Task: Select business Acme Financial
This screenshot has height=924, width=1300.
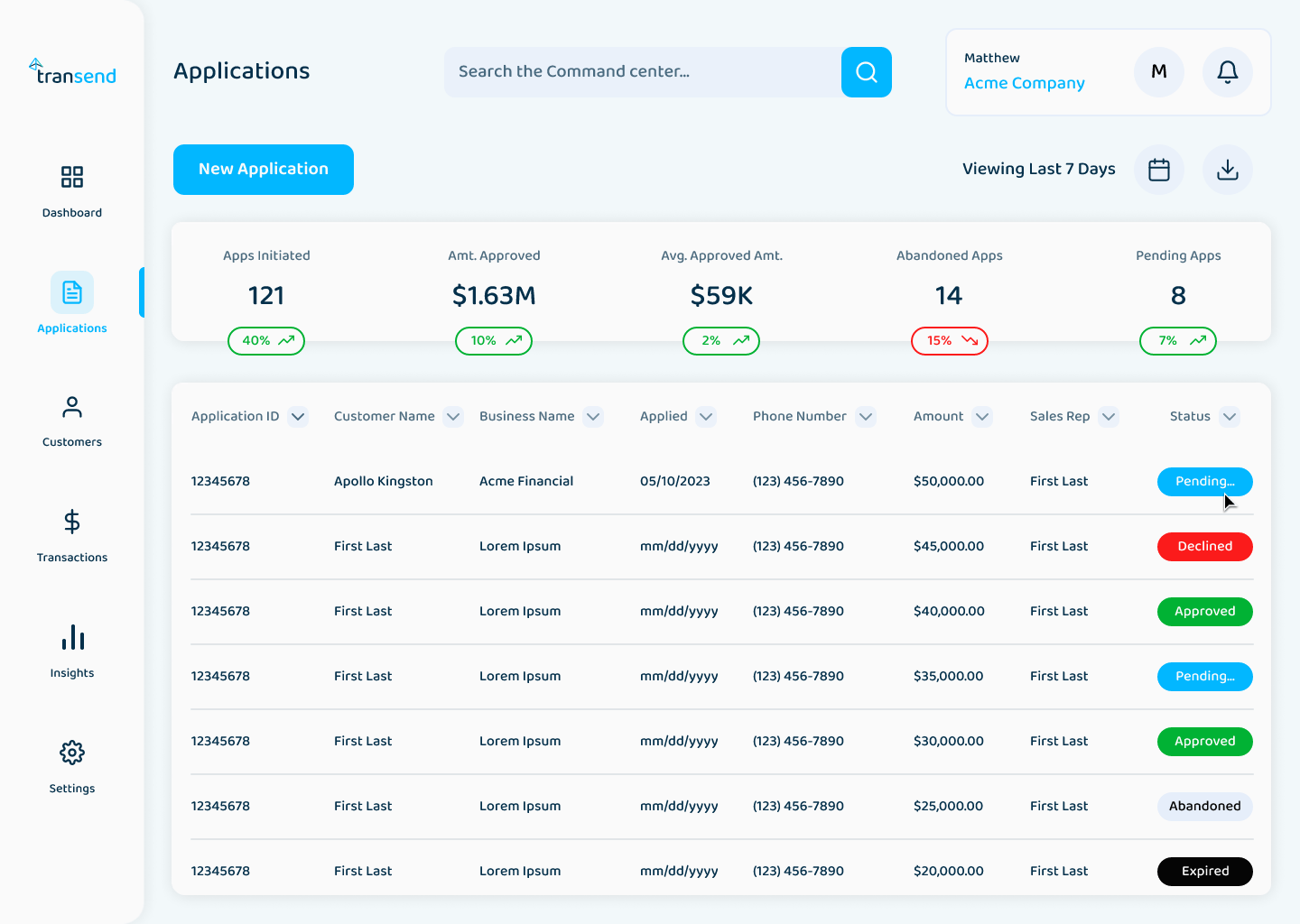Action: click(526, 482)
